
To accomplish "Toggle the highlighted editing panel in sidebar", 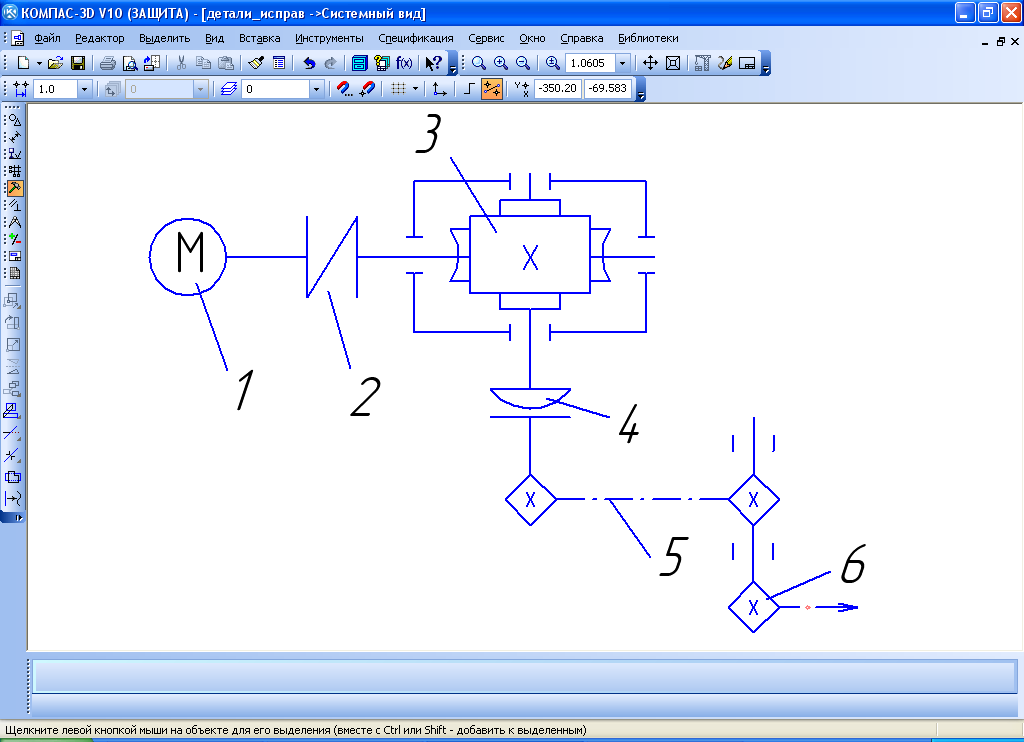I will coord(14,187).
